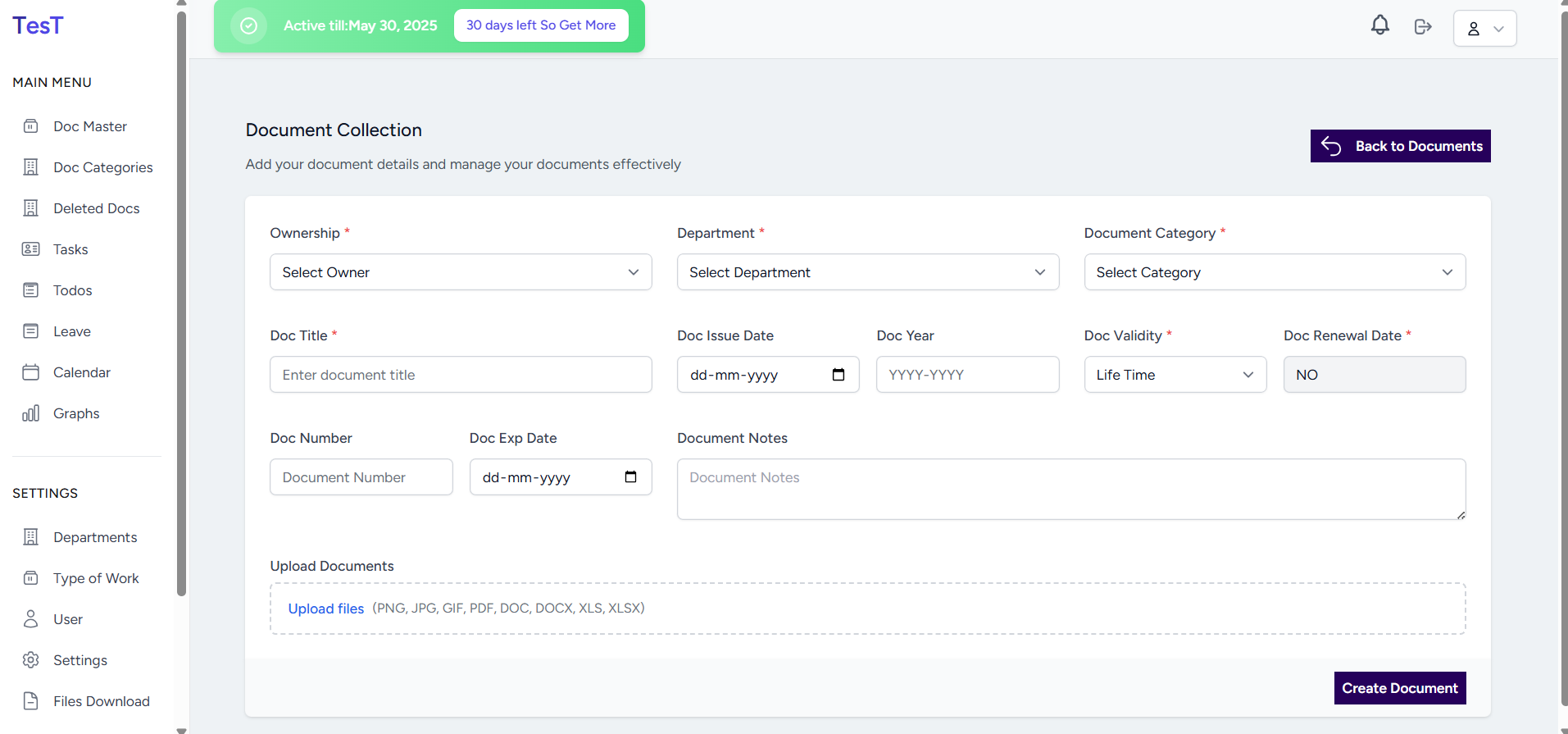
Task: Click the 'Active till:May 30, 2025' text
Action: [361, 25]
